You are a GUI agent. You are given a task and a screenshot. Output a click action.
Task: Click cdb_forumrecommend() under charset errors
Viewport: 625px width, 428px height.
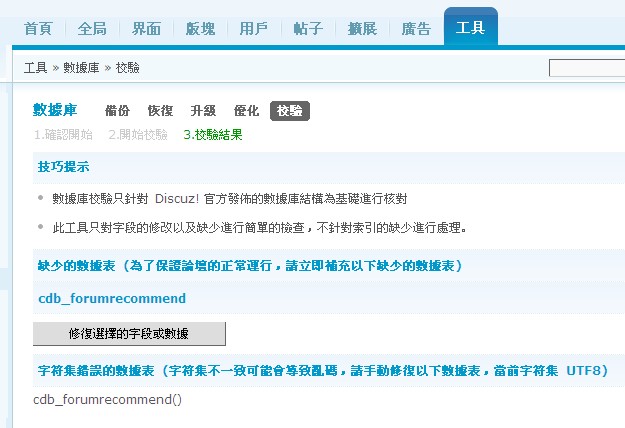pos(108,399)
